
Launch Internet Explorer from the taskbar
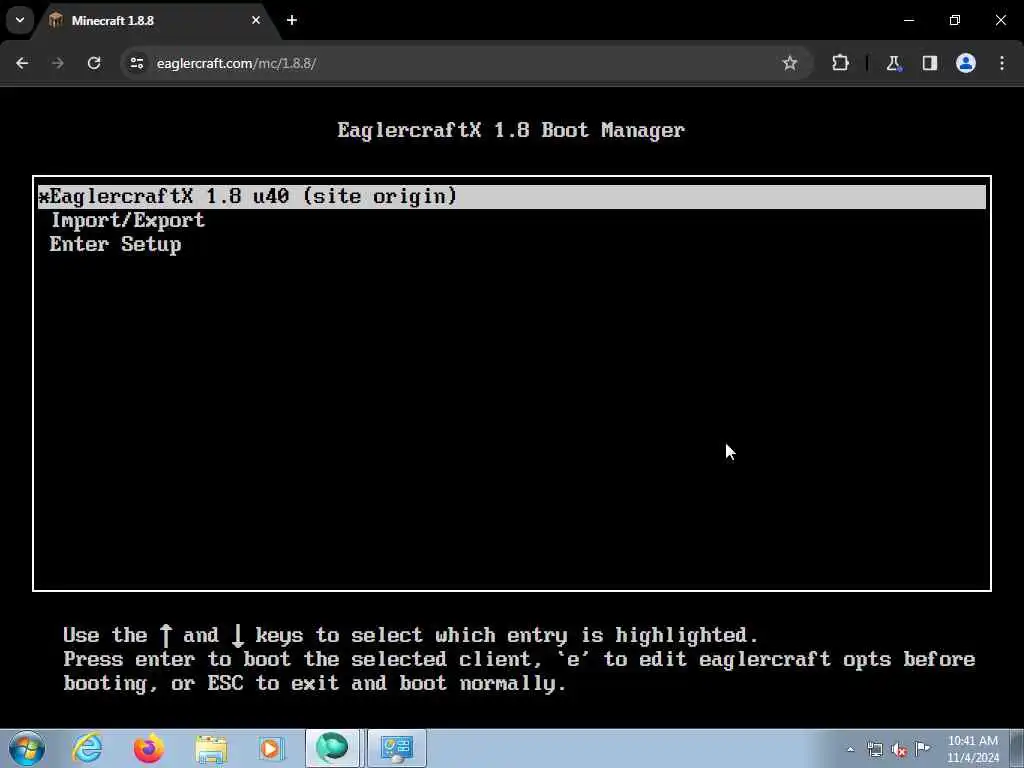click(88, 748)
